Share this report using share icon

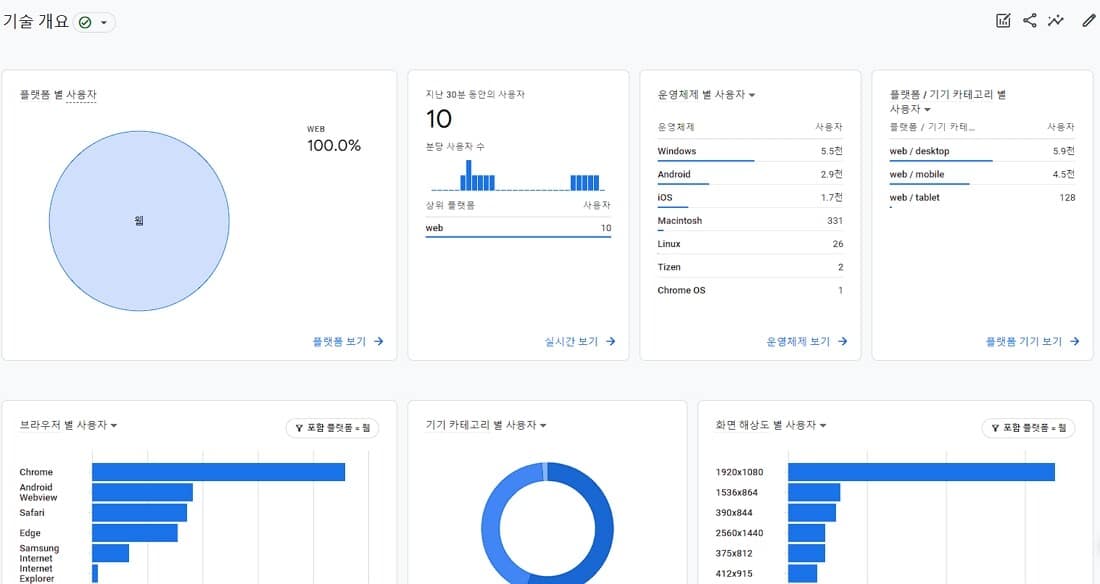coord(1029,20)
